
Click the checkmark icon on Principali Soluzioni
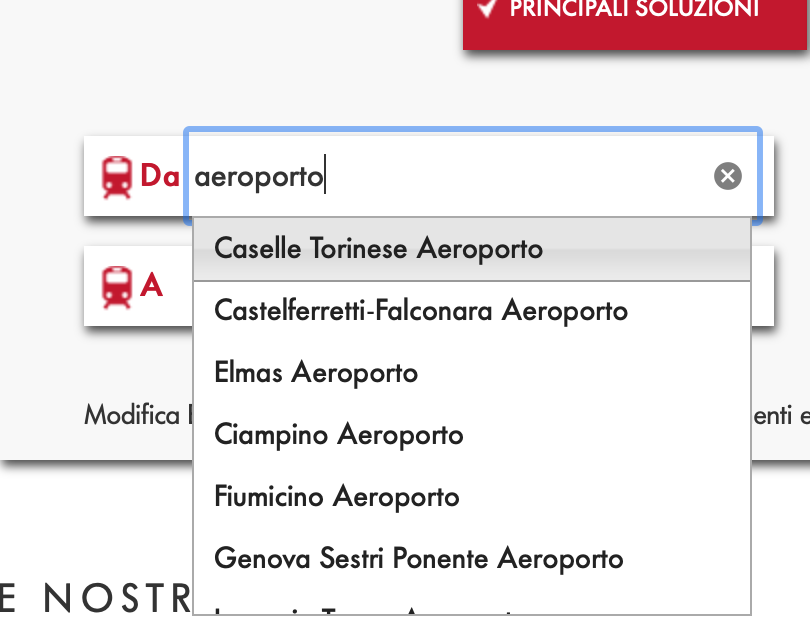[488, 9]
